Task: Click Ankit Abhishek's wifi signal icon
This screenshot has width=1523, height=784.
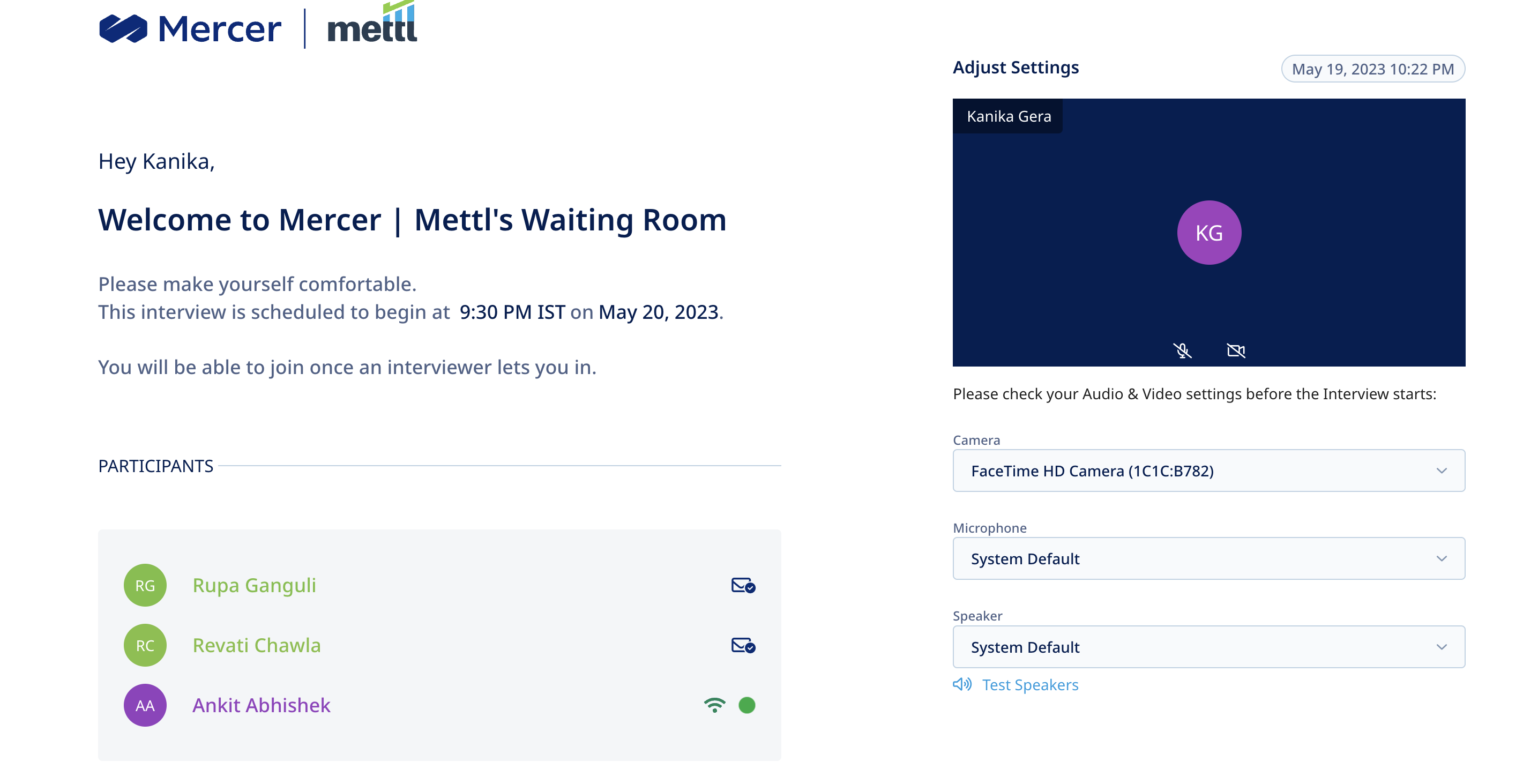Action: tap(714, 705)
